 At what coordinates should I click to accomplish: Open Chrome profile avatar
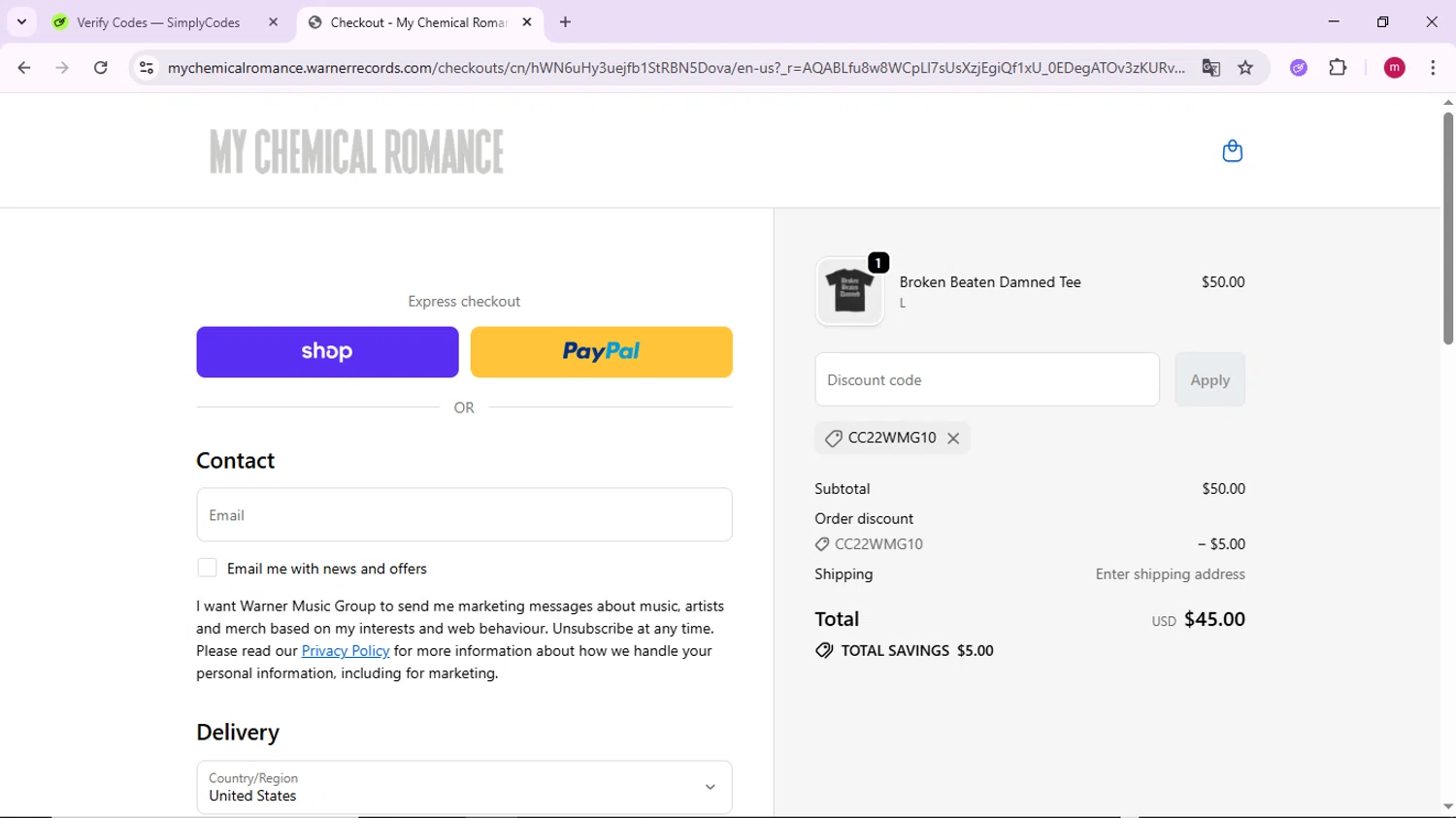(1394, 68)
